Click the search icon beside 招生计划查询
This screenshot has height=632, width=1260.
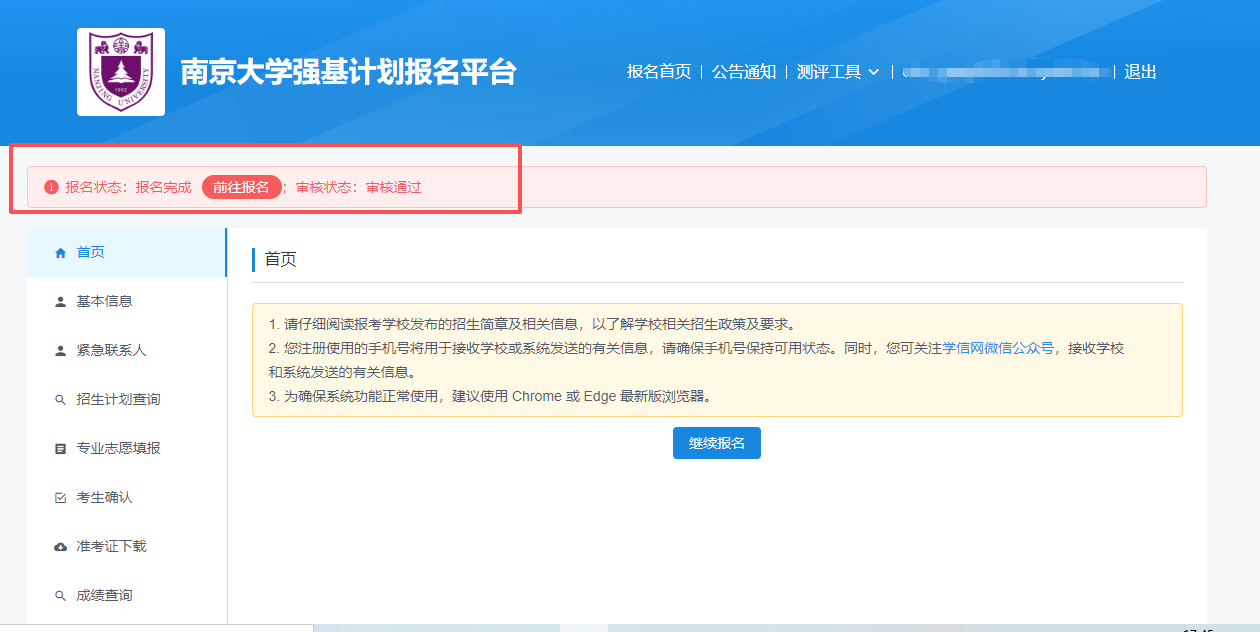[60, 400]
